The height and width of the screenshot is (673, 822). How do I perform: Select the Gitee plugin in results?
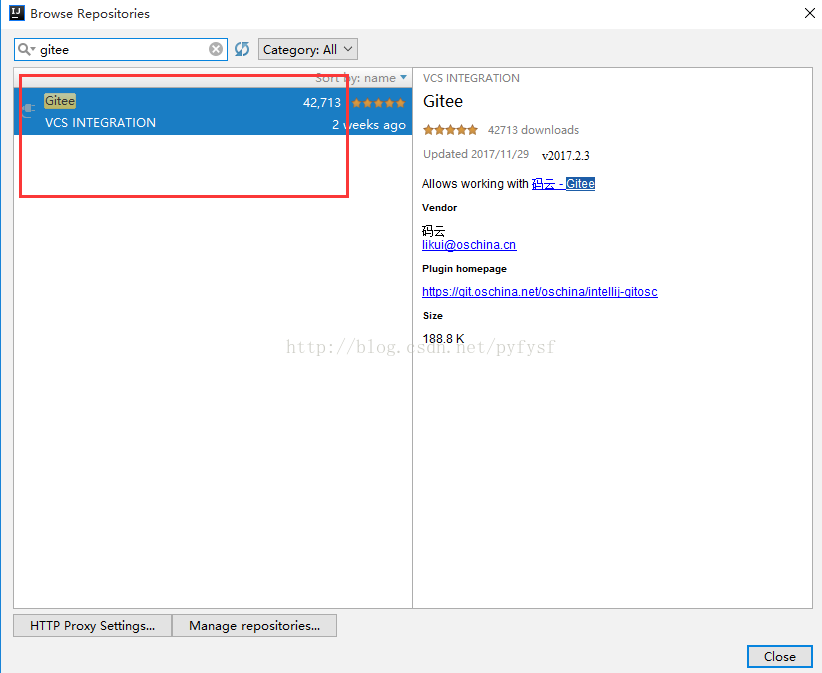(x=213, y=111)
